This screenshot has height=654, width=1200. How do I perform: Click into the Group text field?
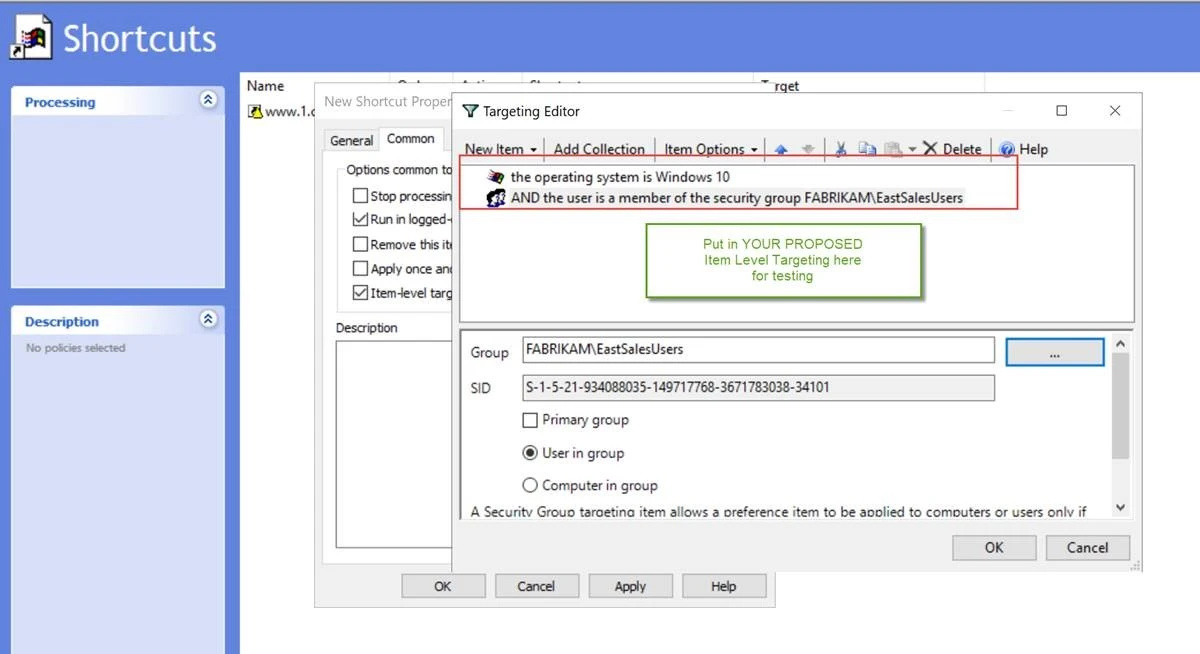757,350
